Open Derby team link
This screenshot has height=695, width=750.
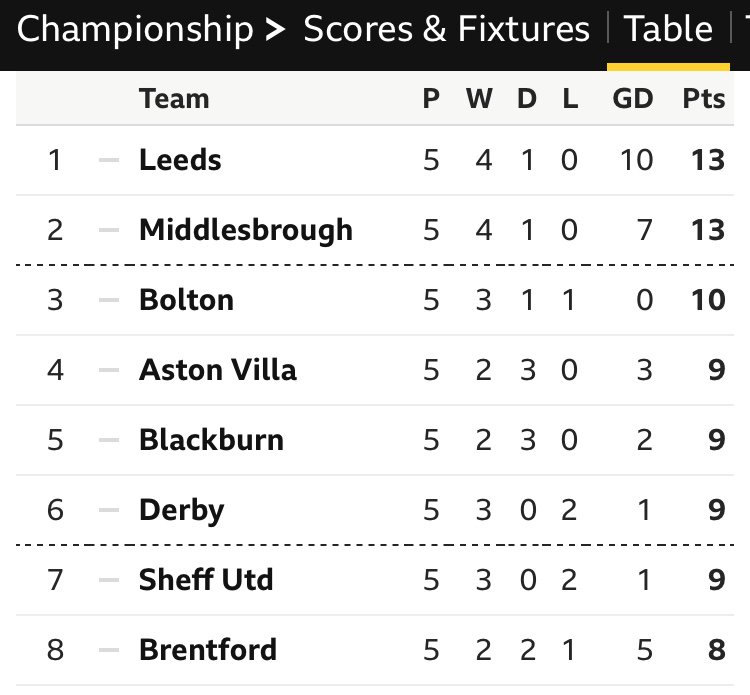click(x=181, y=510)
